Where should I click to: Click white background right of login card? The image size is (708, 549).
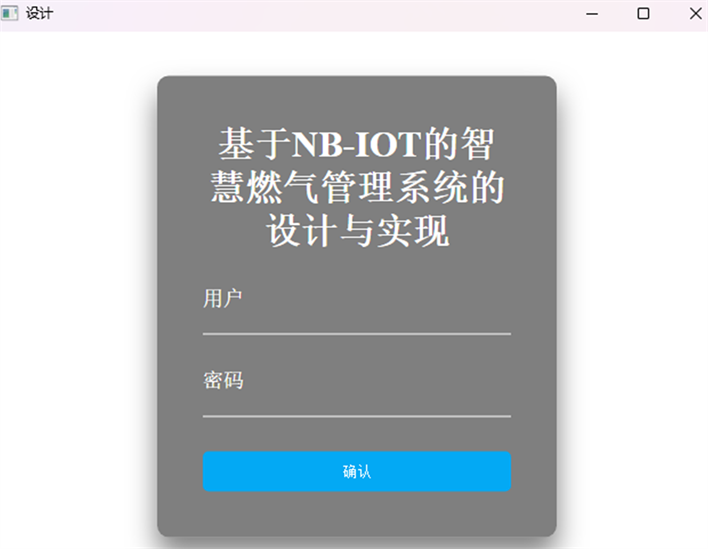click(632, 289)
